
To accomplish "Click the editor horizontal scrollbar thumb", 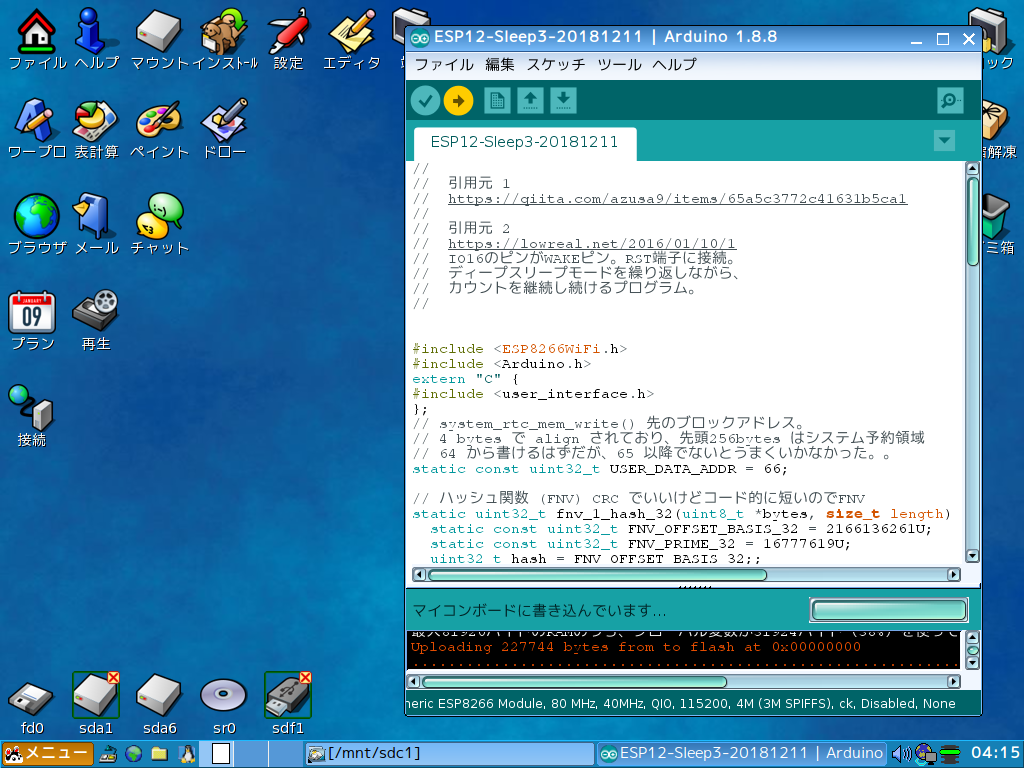I will pos(597,575).
